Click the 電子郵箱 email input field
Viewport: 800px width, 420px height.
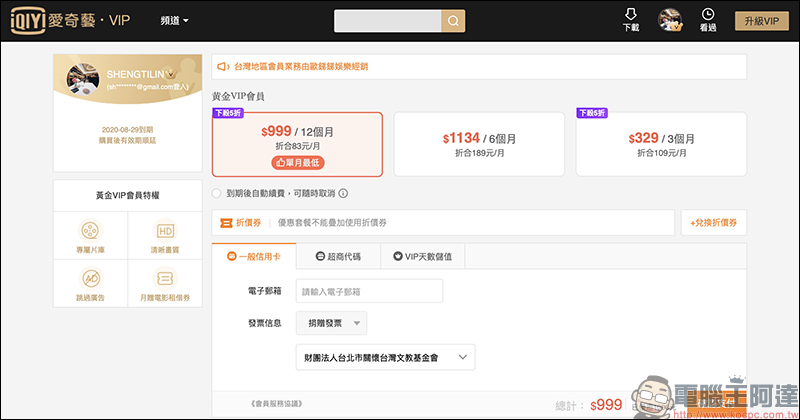click(x=369, y=291)
